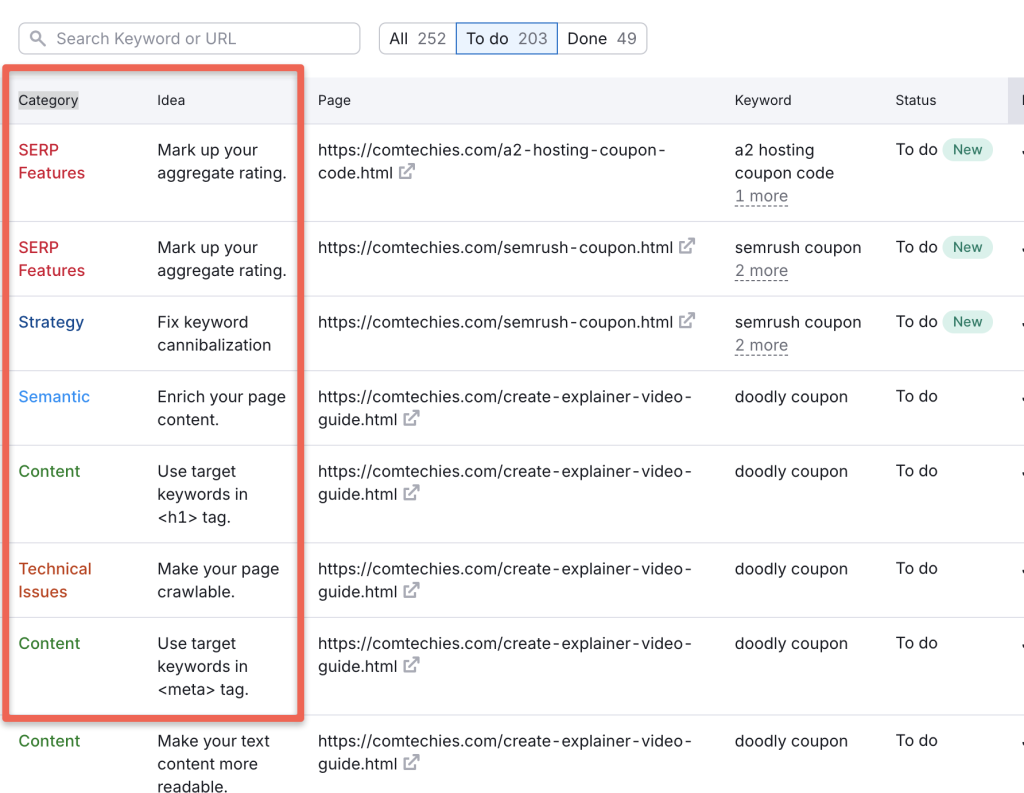Sort the list by the Category column
This screenshot has width=1024, height=793.
[x=48, y=100]
